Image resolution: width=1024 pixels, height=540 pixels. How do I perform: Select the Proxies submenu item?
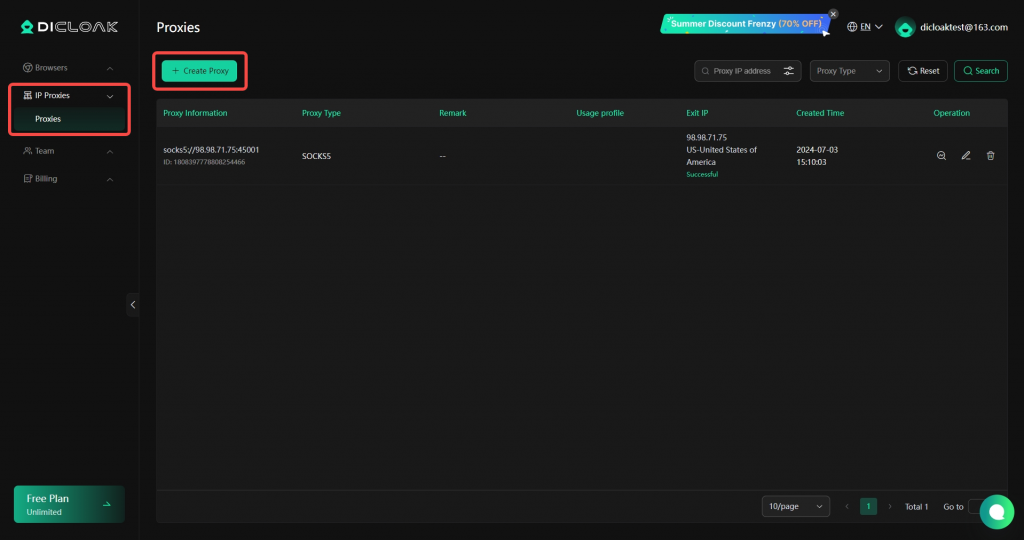pyautogui.click(x=69, y=119)
